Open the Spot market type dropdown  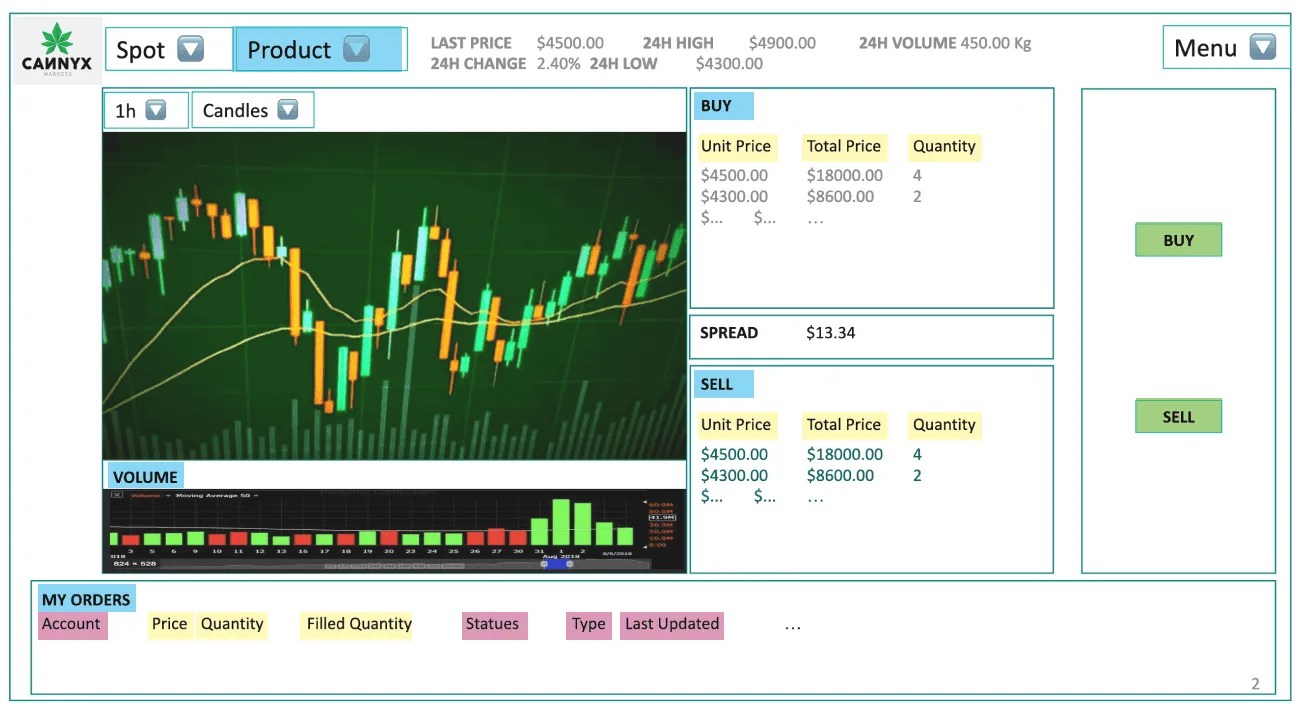[169, 49]
